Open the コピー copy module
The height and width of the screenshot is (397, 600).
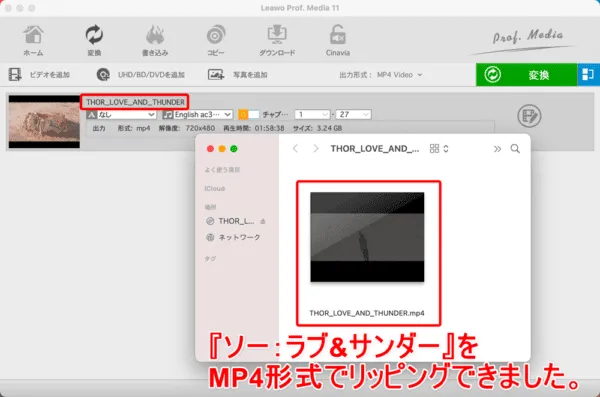pyautogui.click(x=216, y=41)
